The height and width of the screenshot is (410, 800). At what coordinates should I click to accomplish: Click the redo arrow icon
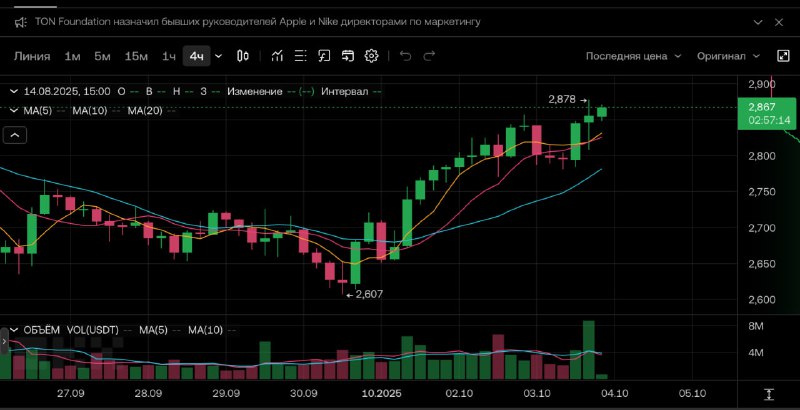click(430, 56)
